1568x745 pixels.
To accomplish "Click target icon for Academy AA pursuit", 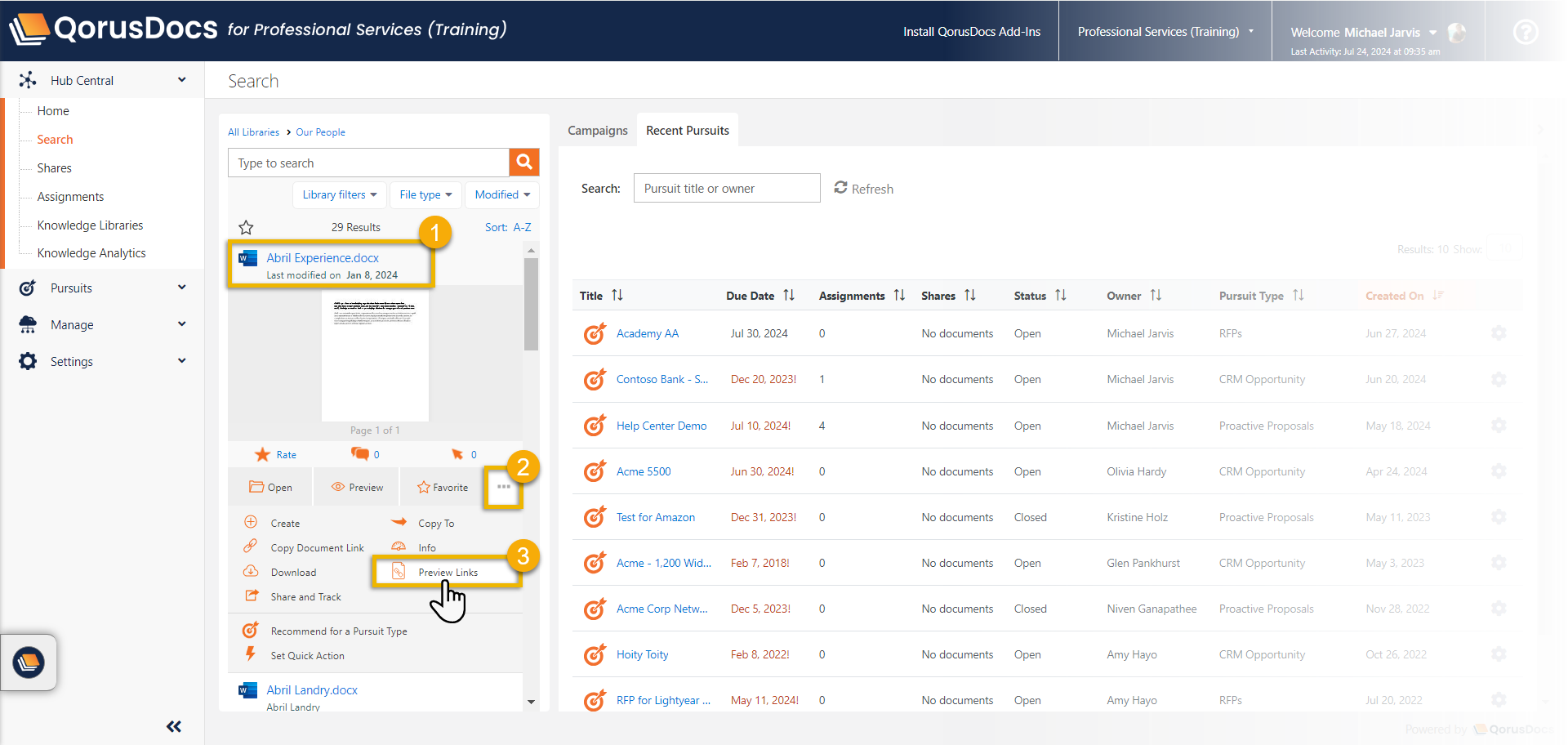I will click(x=595, y=333).
